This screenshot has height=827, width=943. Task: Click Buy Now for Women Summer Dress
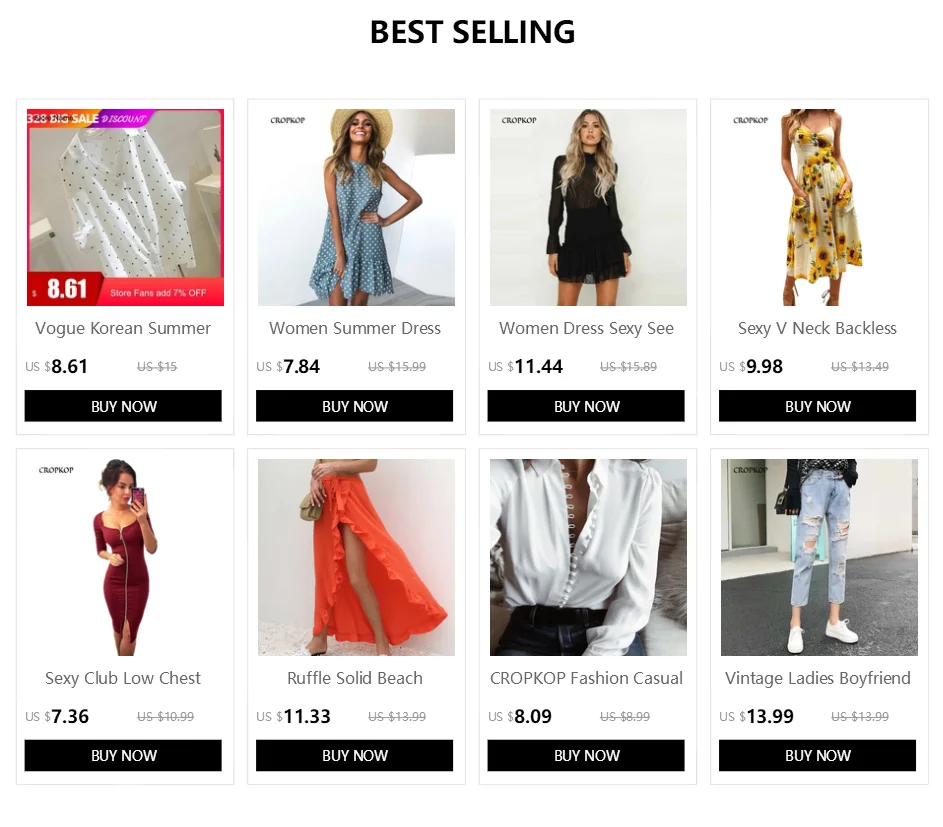tap(354, 406)
